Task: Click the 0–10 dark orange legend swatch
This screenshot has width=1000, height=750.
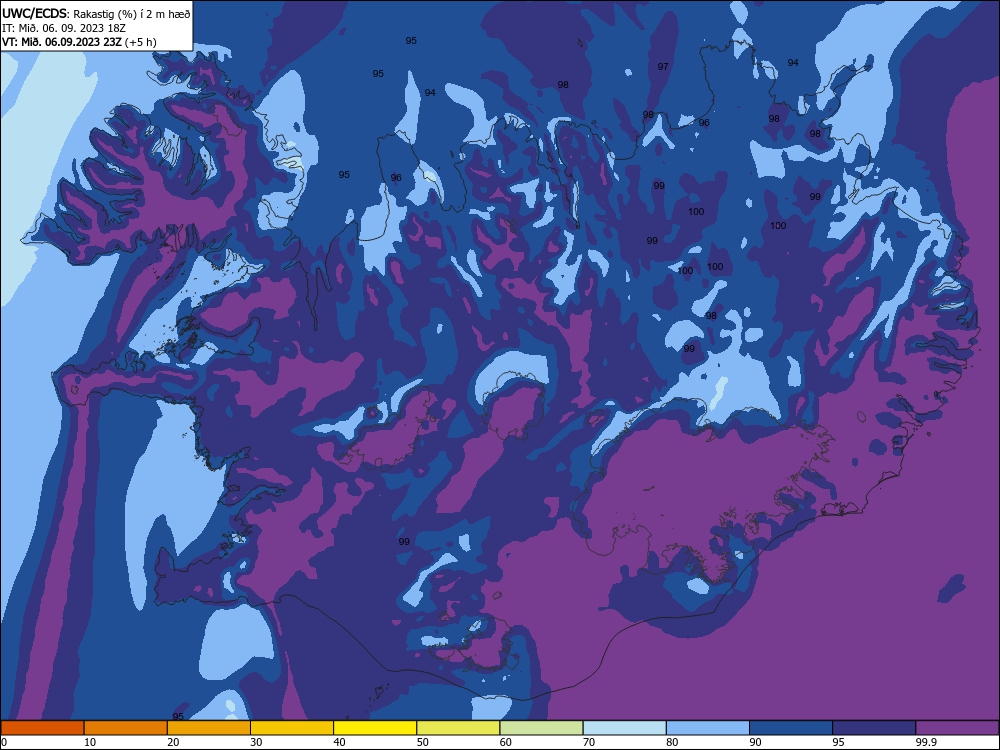Action: click(x=42, y=728)
